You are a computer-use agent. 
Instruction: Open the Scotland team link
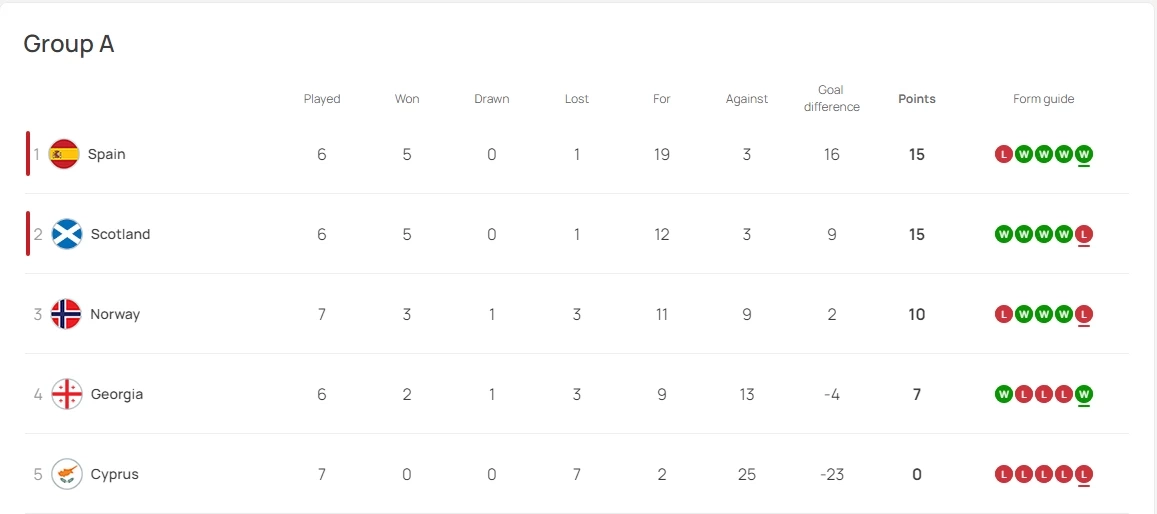tap(120, 234)
